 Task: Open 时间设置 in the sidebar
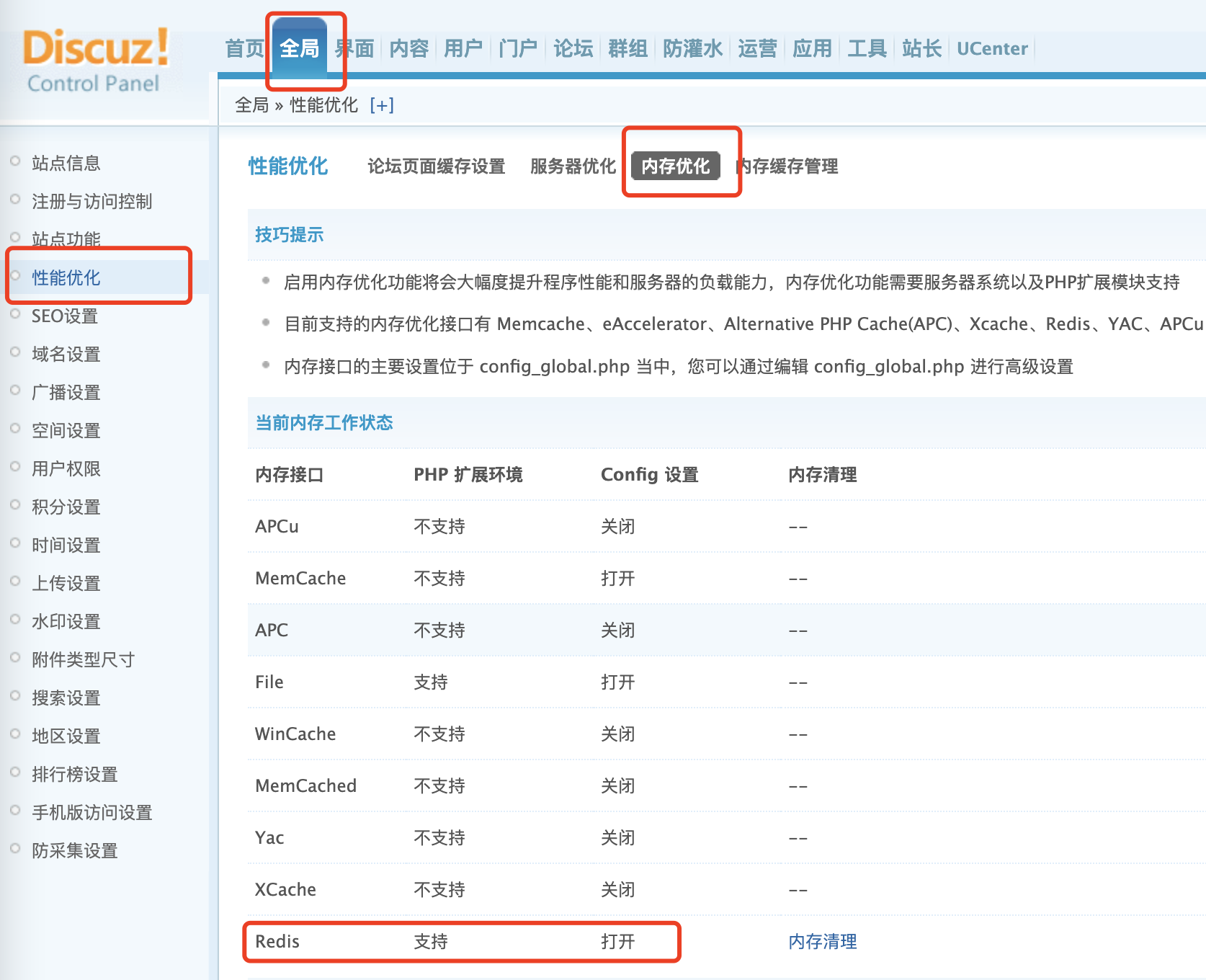coord(66,545)
